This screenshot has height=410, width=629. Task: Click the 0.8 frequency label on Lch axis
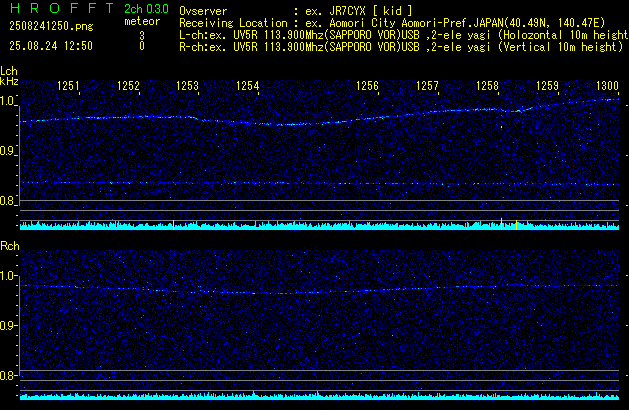tap(7, 201)
